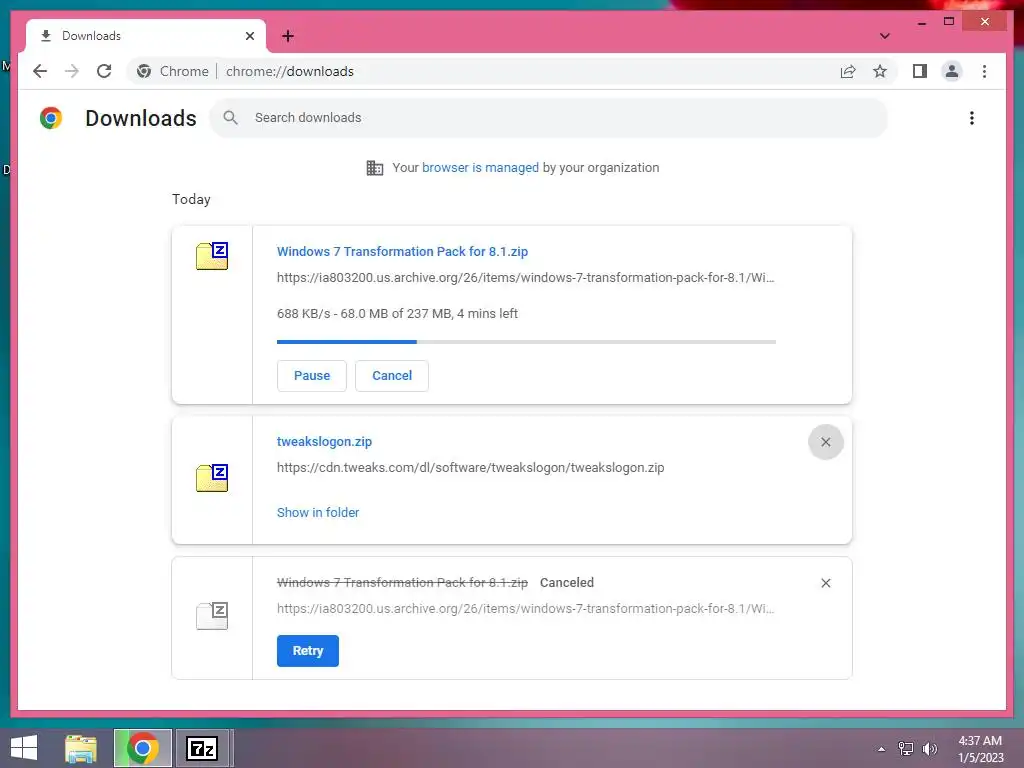
Task: Click the browser forward arrow
Action: (x=72, y=71)
